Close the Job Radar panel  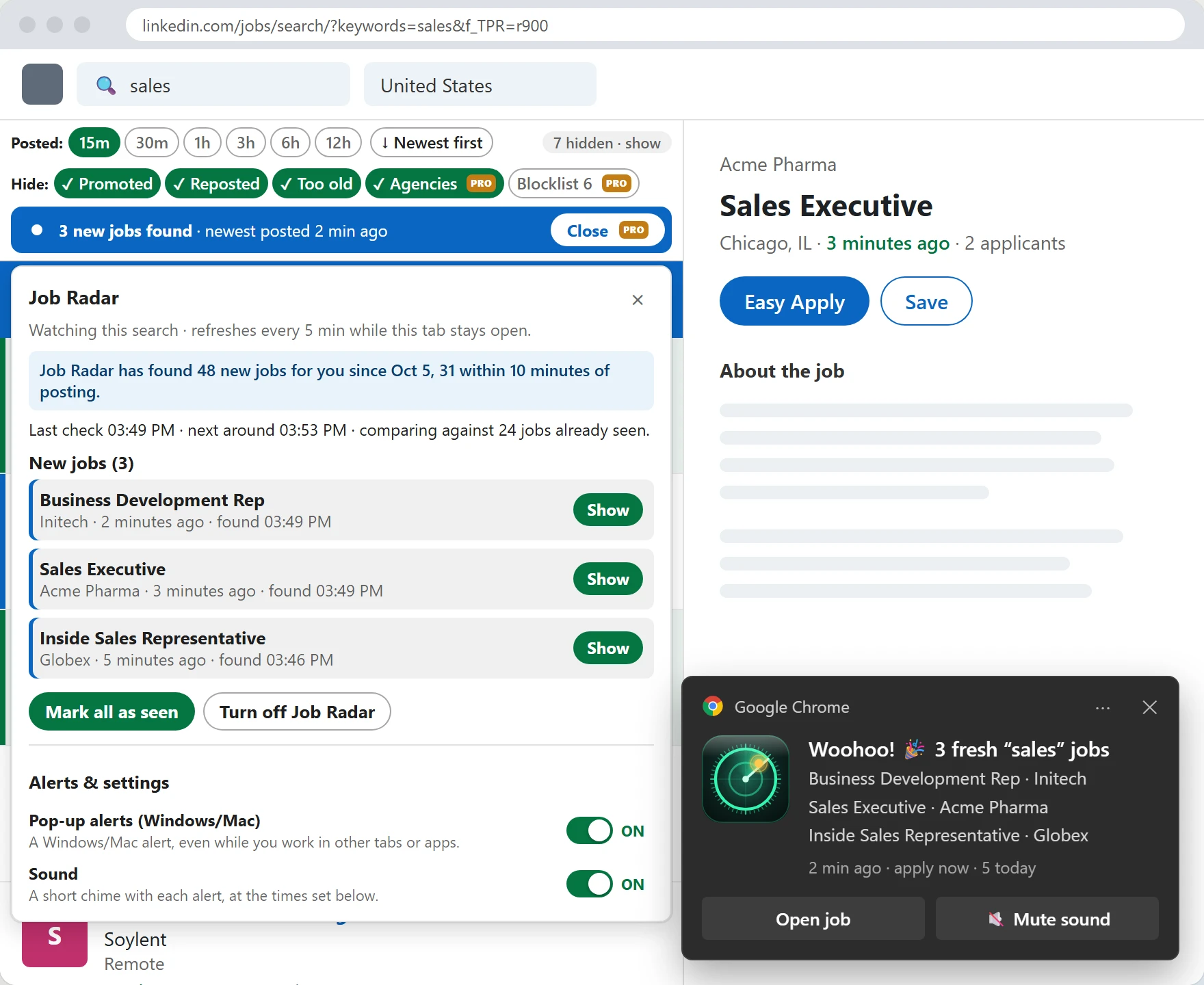point(638,300)
